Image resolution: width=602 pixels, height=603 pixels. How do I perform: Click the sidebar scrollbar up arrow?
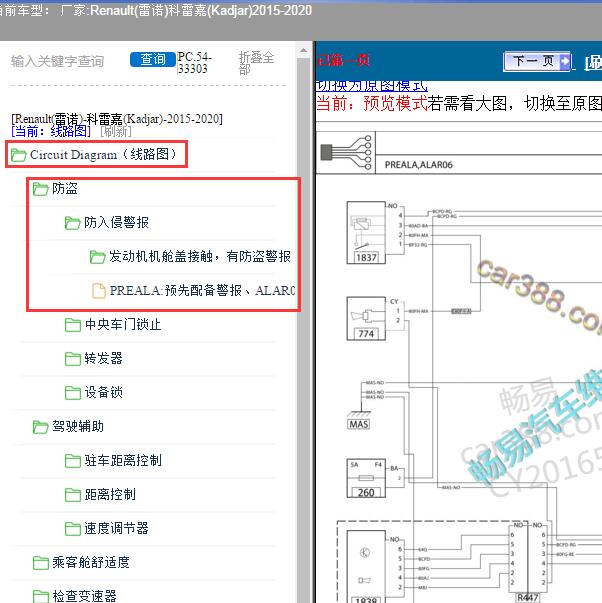[x=303, y=50]
